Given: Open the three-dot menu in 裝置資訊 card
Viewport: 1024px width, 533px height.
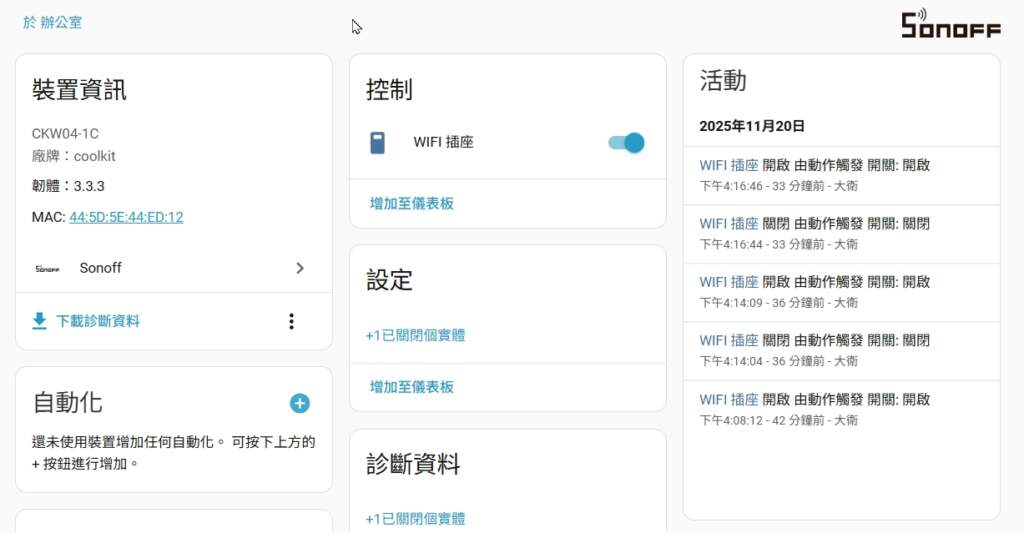Looking at the screenshot, I should (291, 321).
